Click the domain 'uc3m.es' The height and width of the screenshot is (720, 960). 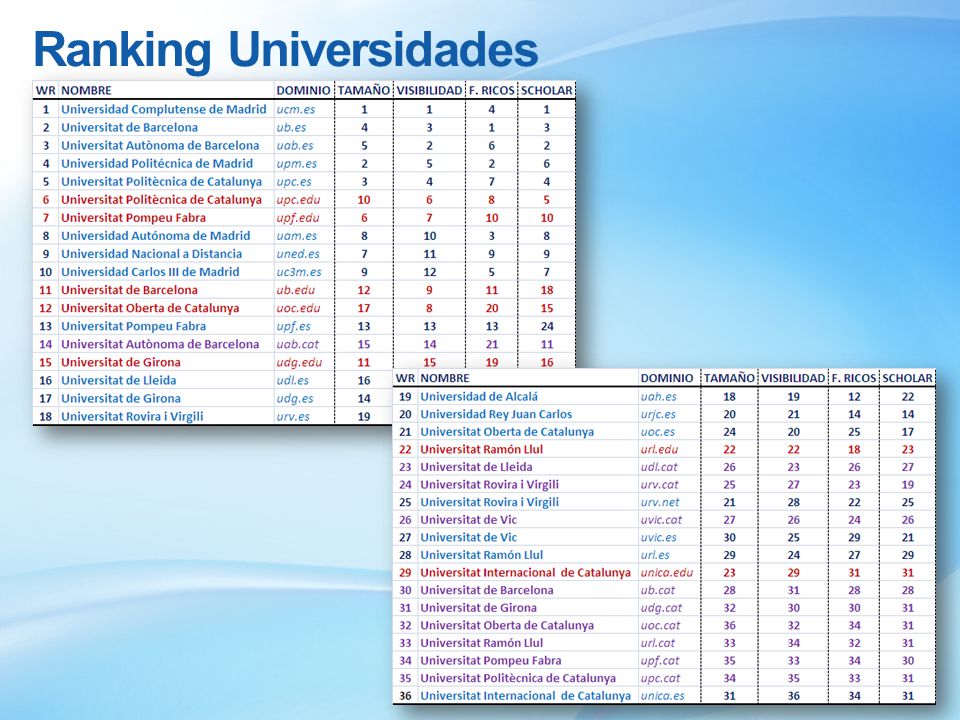[299, 272]
